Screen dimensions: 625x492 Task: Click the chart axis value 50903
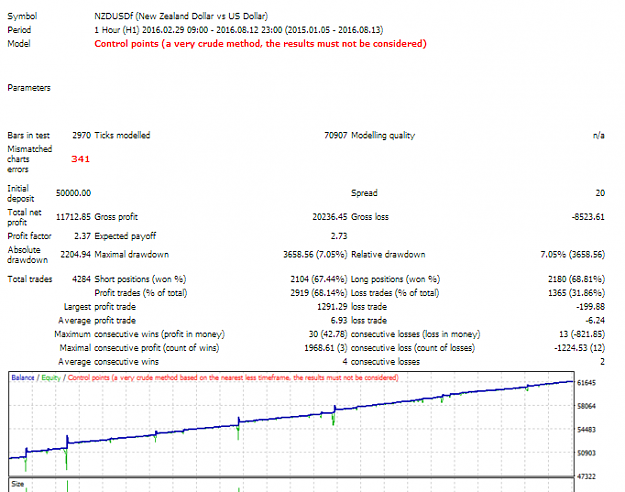586,453
